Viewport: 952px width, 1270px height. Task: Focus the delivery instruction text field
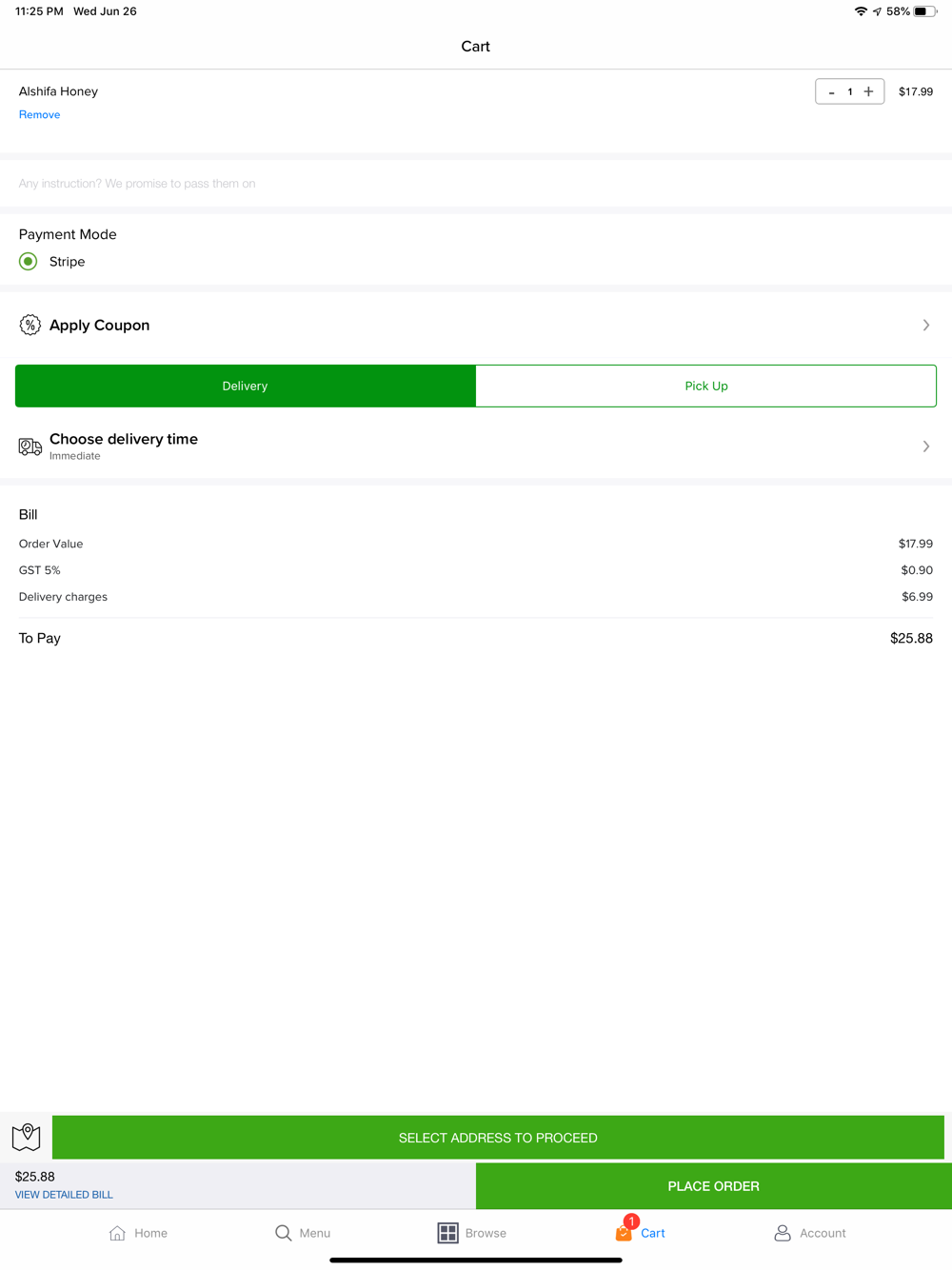click(476, 183)
